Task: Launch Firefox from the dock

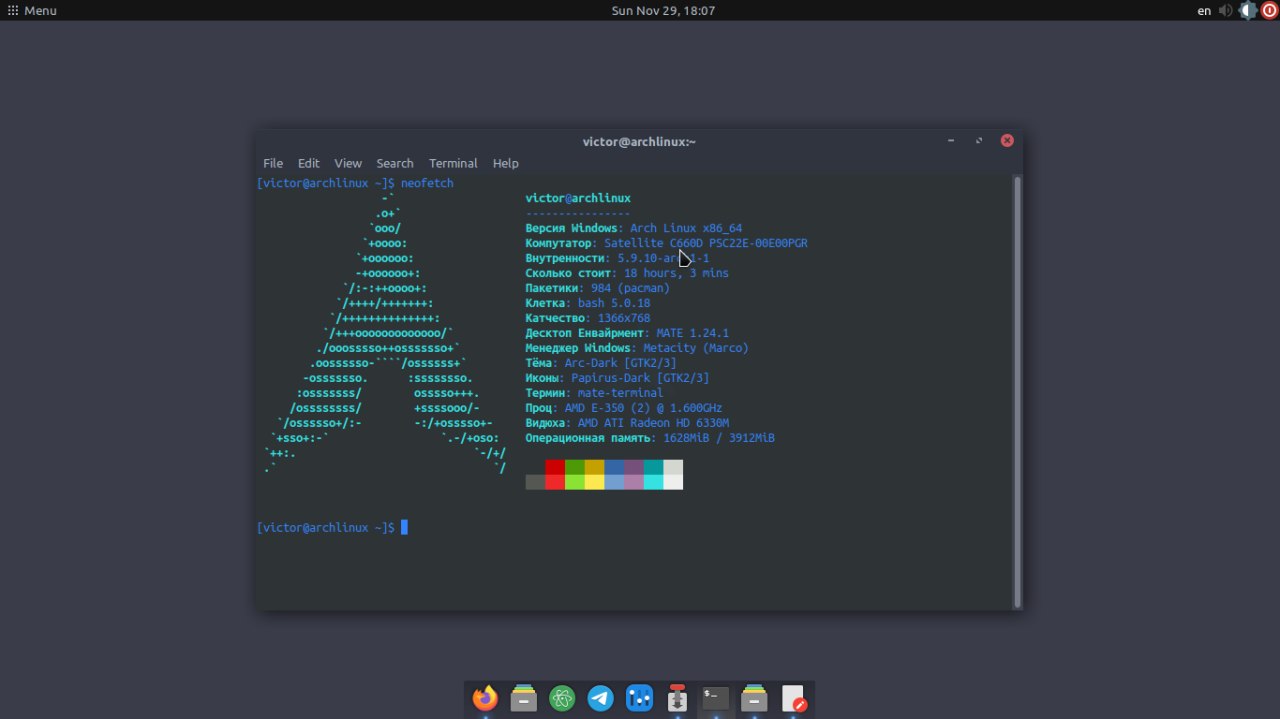Action: pos(485,698)
